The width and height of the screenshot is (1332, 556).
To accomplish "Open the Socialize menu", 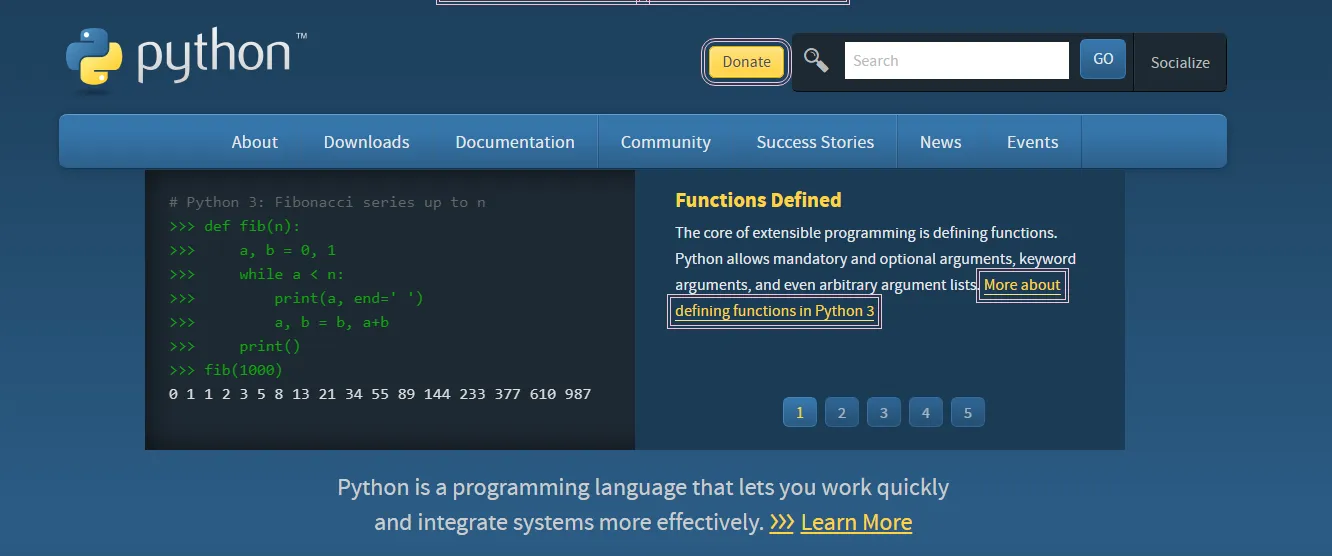I will [x=1180, y=62].
